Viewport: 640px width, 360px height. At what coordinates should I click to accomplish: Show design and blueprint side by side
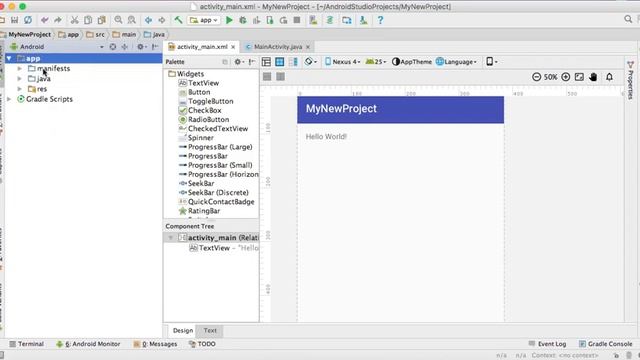(293, 62)
